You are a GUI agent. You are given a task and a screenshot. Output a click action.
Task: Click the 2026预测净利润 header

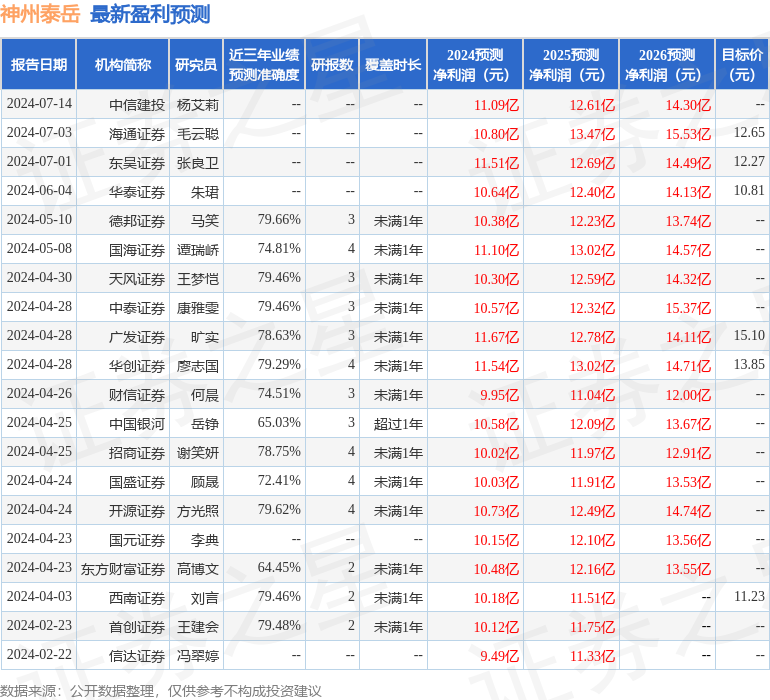pyautogui.click(x=667, y=64)
